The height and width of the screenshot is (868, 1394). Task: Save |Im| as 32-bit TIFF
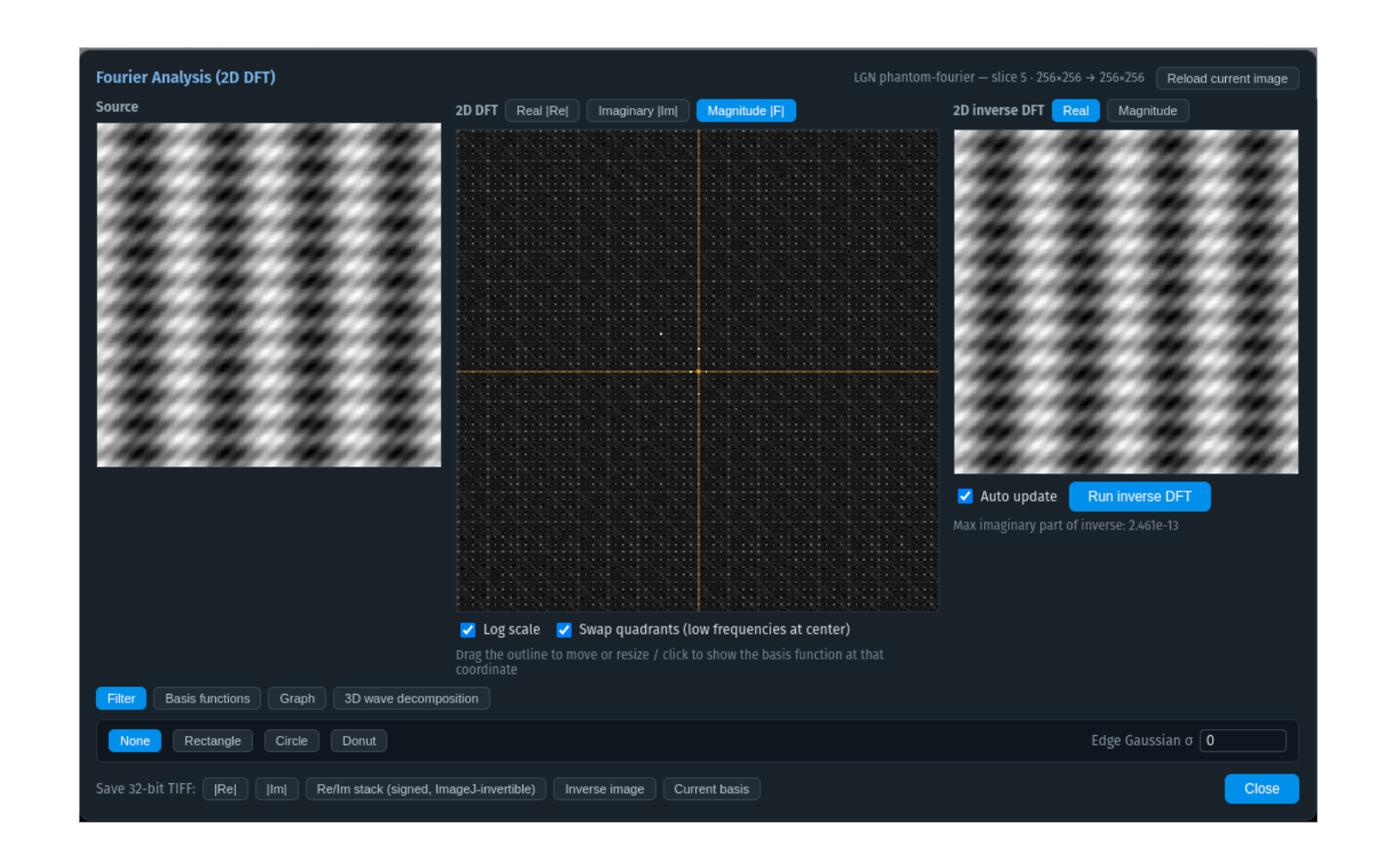click(276, 789)
